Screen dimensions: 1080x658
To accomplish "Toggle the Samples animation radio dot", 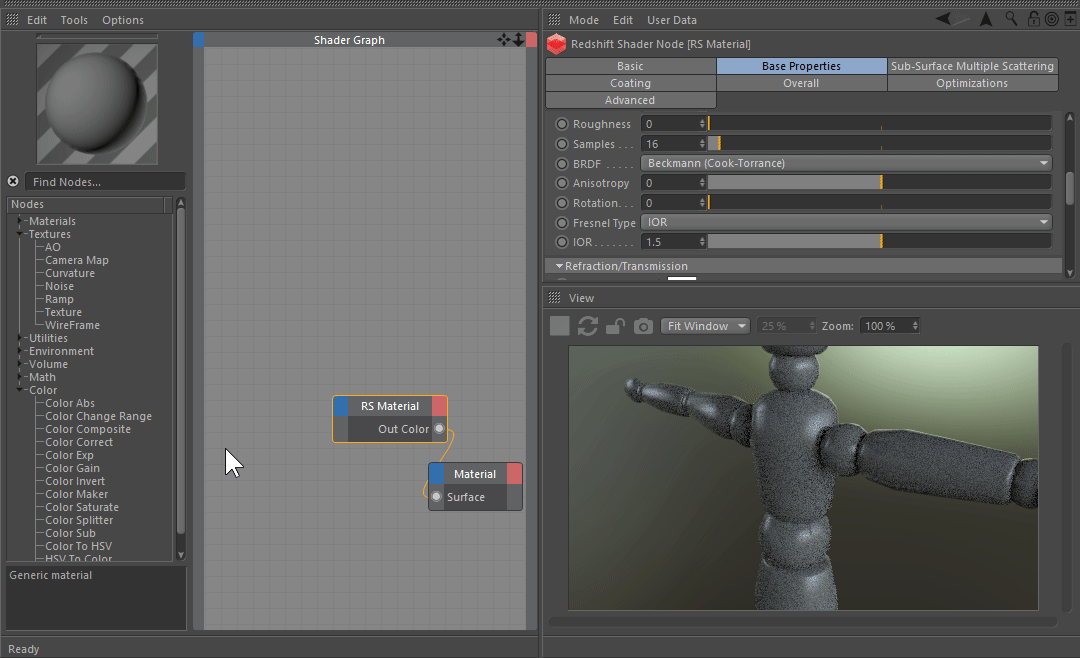I will point(562,144).
